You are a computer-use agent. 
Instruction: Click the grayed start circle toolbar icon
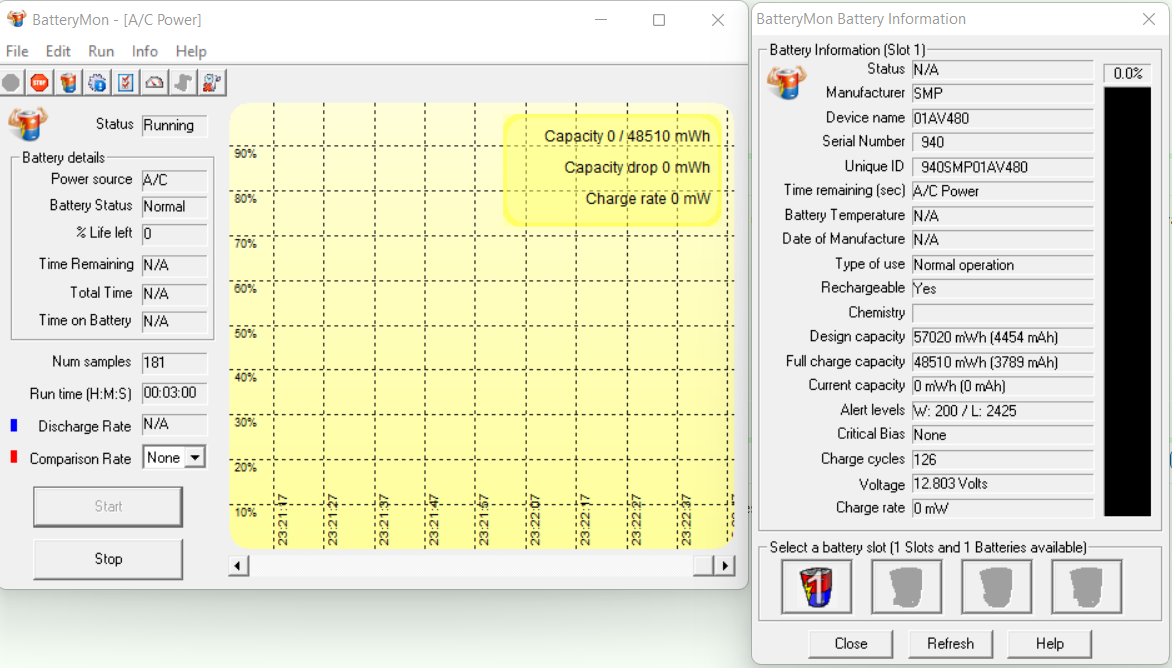[x=11, y=82]
